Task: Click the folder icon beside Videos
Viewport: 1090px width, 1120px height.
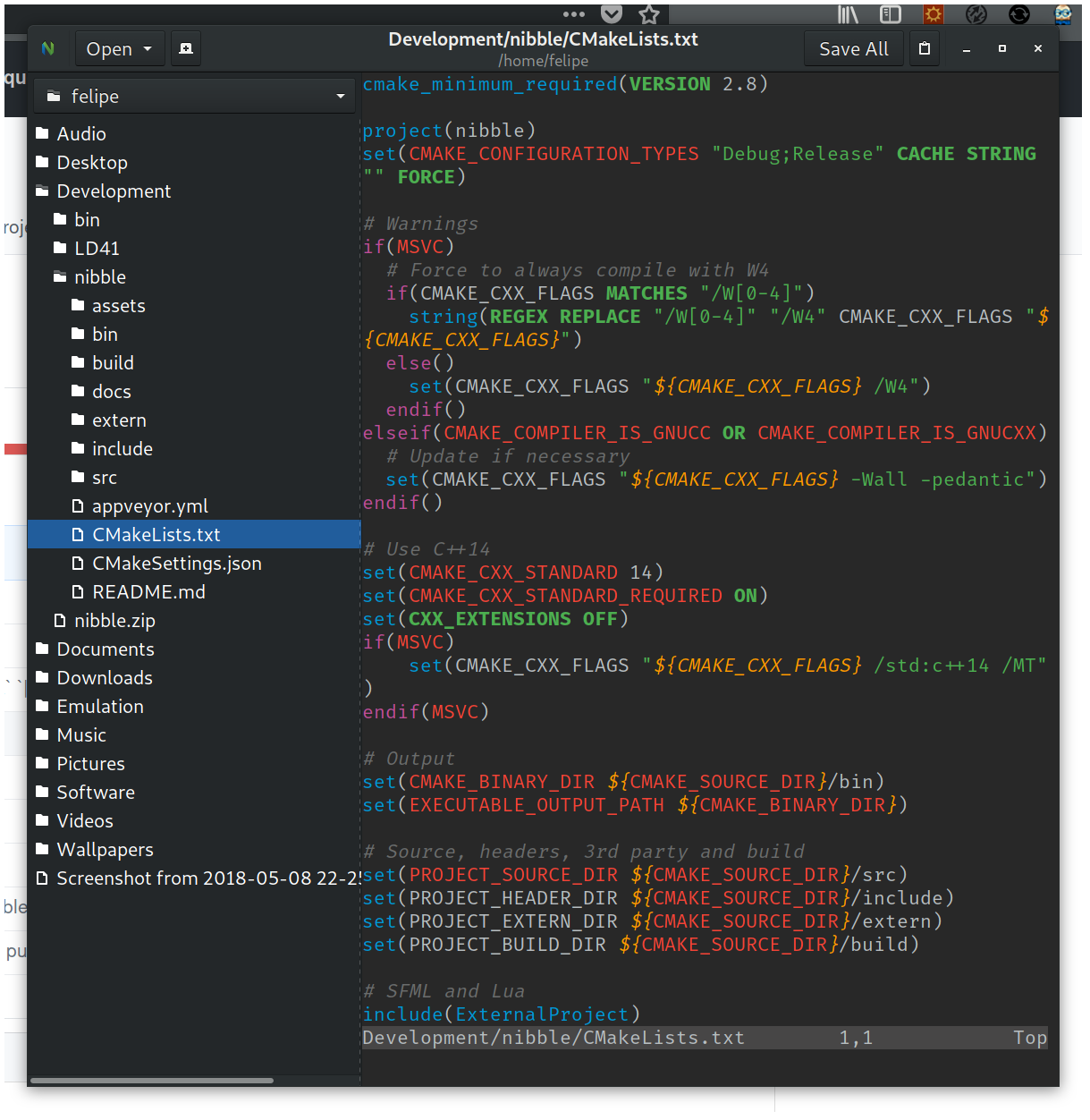Action: click(x=42, y=821)
